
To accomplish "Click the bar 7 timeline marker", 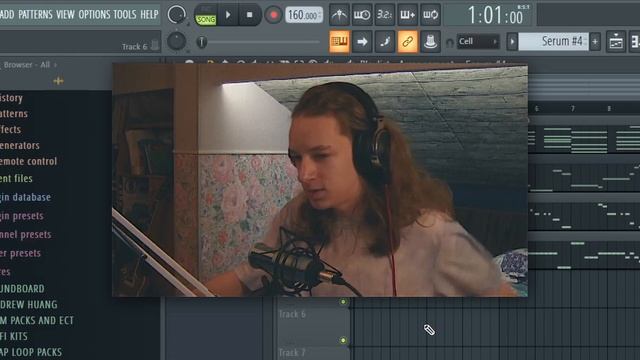I will coord(573,109).
